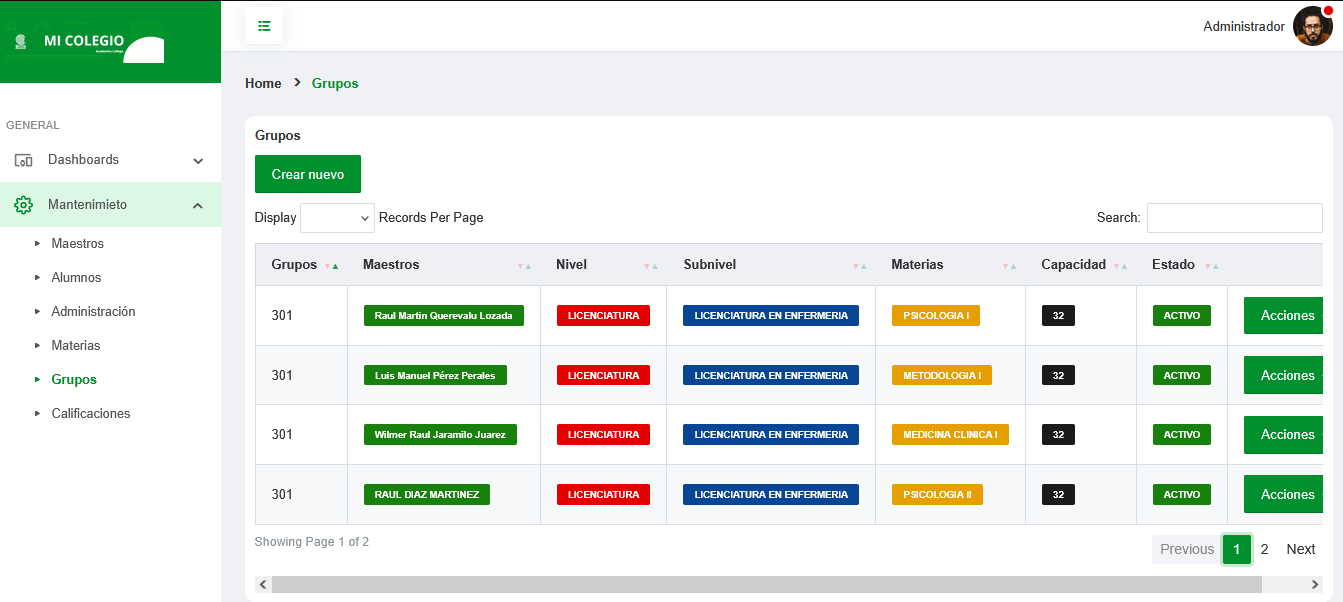Sort table by Estado column arrows

pos(1211,266)
